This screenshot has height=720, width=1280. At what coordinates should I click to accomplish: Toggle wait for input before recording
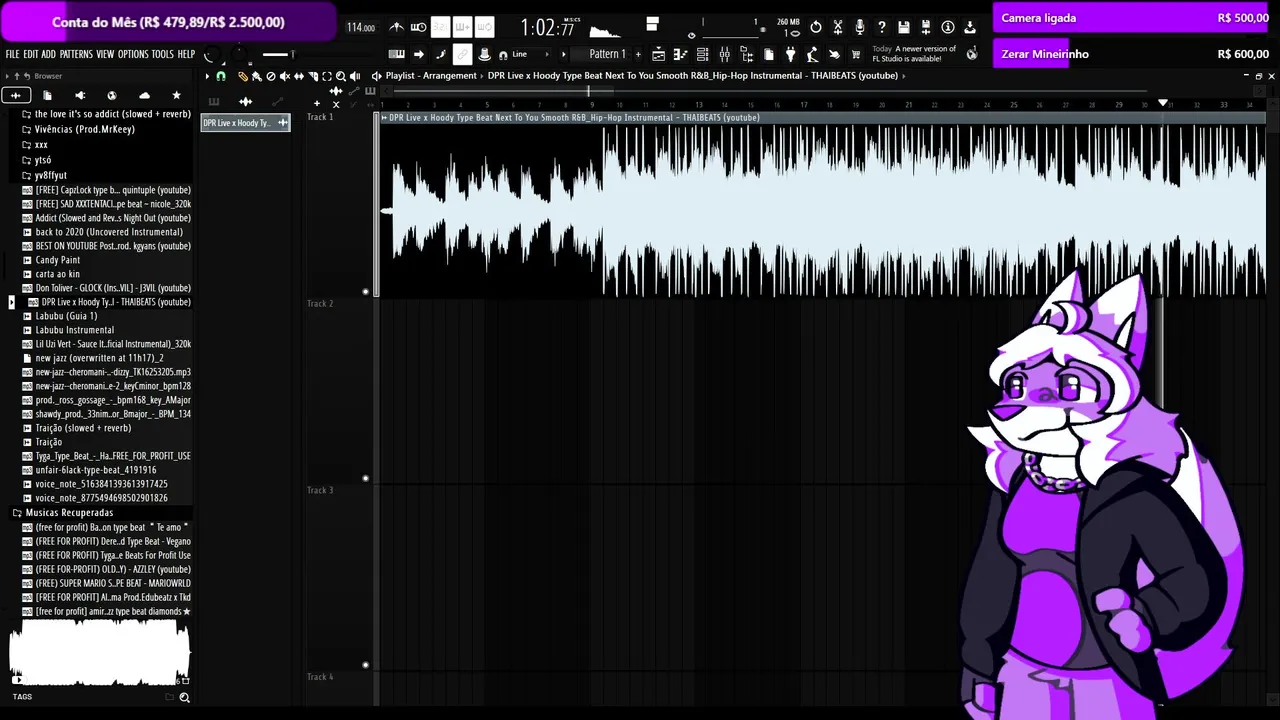[x=419, y=28]
